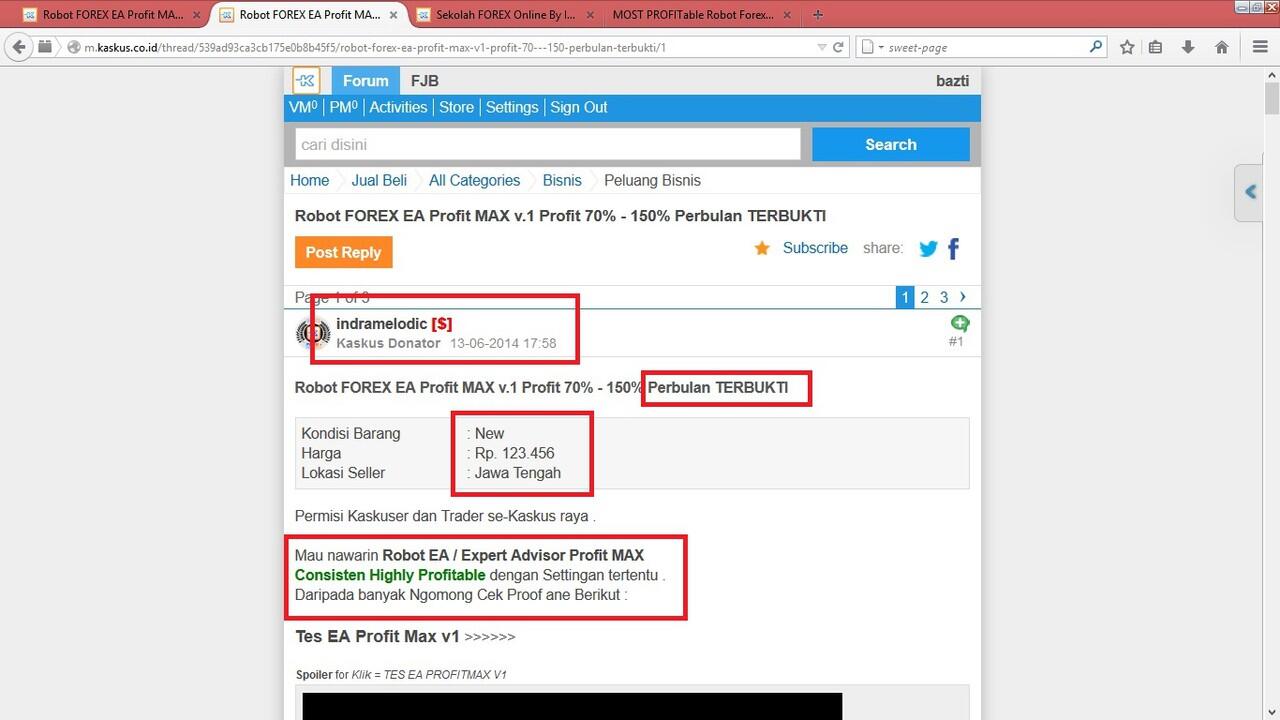This screenshot has height=720, width=1280.
Task: Close the first Robot FOREX tab
Action: 197,15
